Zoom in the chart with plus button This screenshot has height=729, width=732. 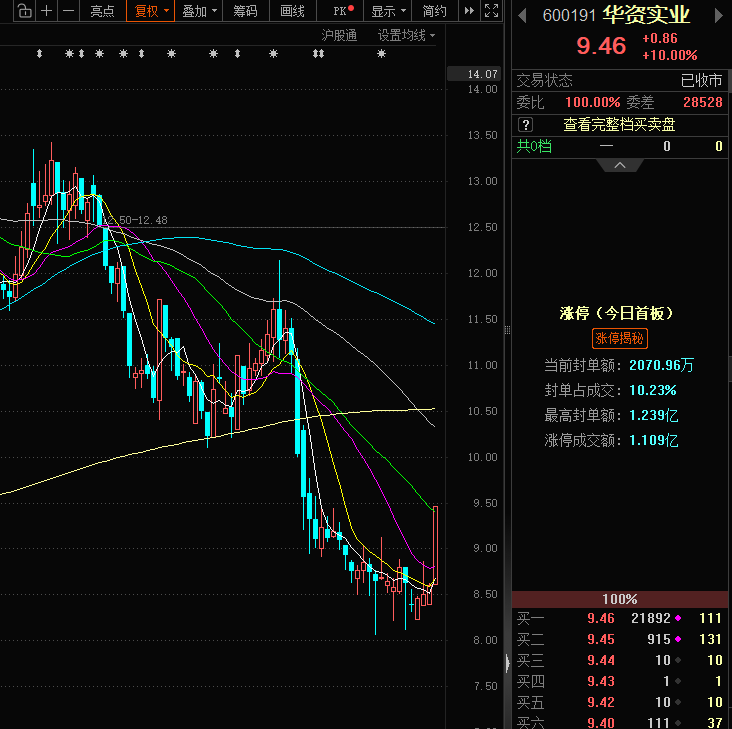pos(47,10)
